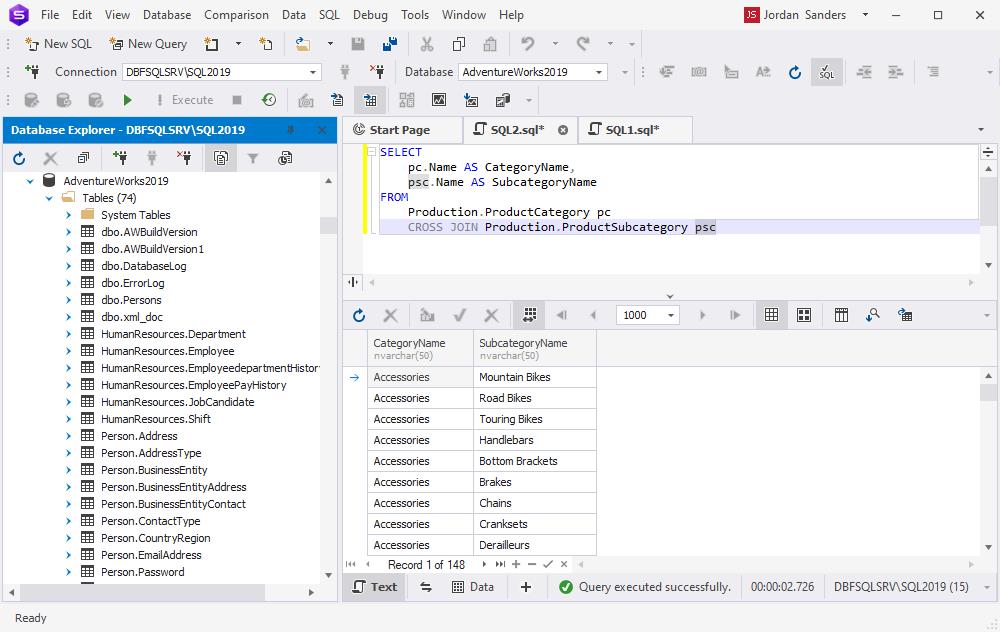1000x632 pixels.
Task: Open the Comparison menu
Action: coord(236,15)
